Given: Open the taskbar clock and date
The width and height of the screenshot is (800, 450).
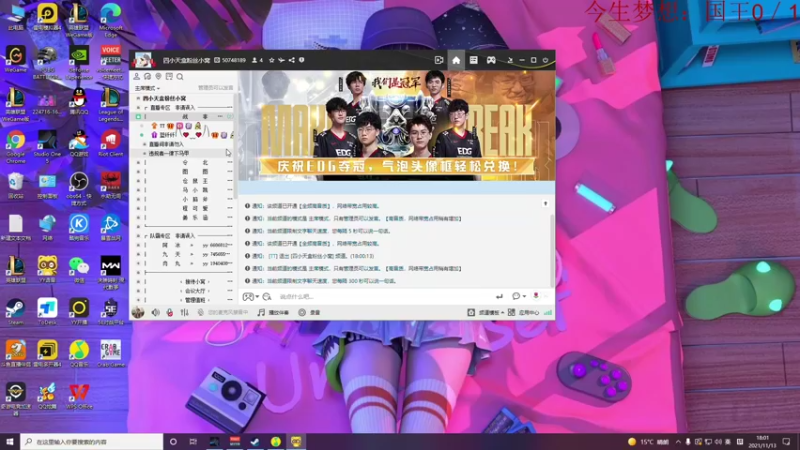Looking at the screenshot, I should coord(762,442).
